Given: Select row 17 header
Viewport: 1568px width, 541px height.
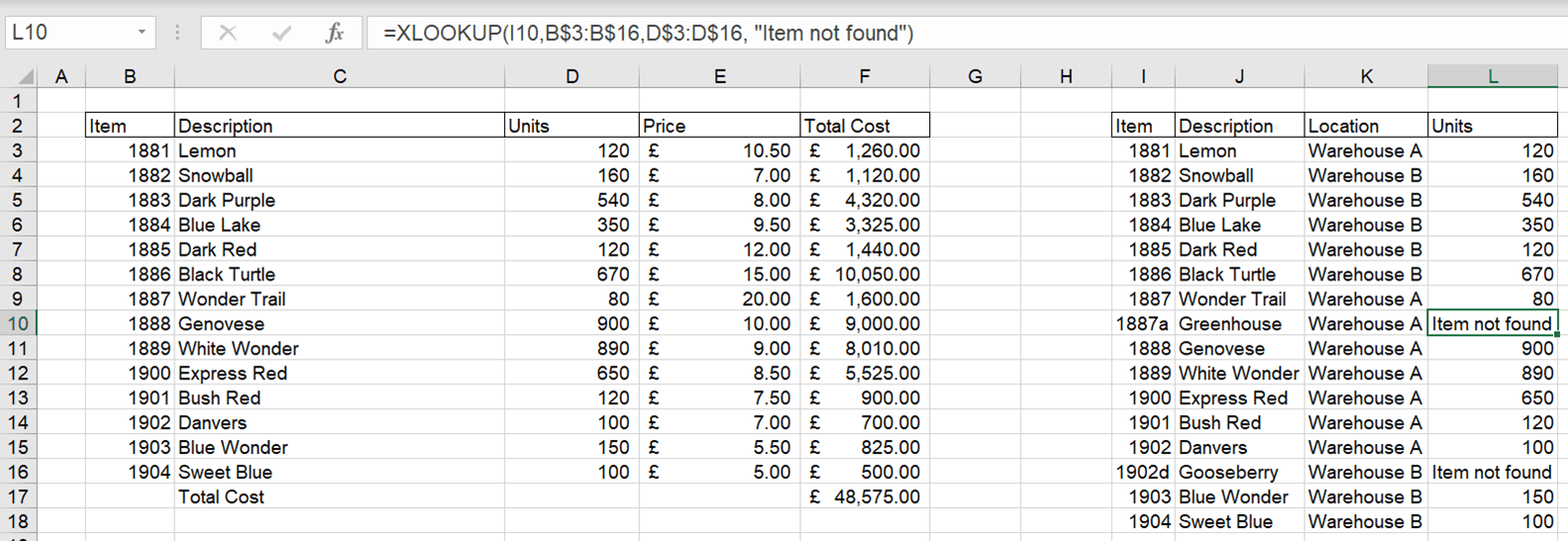Looking at the screenshot, I should pyautogui.click(x=18, y=497).
